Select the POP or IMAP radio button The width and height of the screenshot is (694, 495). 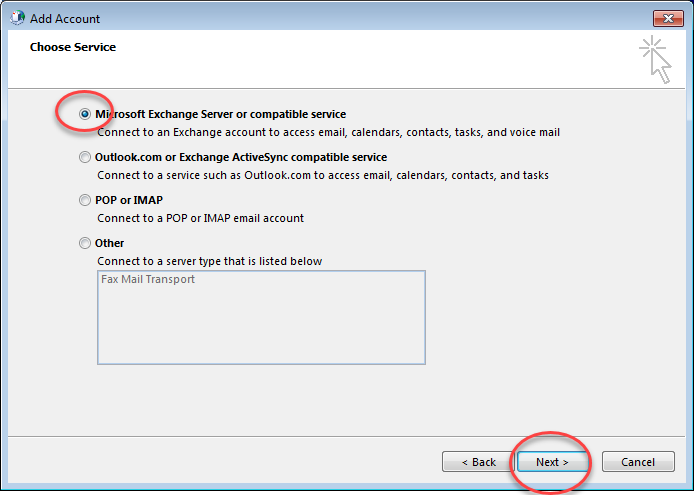tap(85, 200)
